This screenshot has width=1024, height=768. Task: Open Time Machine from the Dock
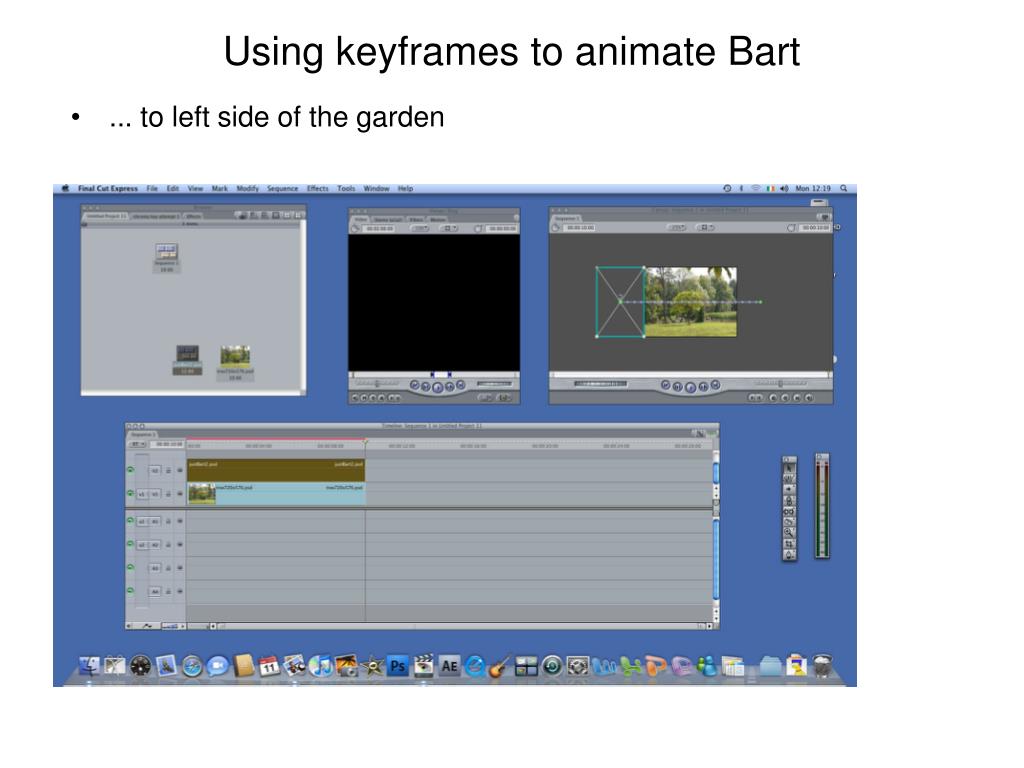[552, 666]
